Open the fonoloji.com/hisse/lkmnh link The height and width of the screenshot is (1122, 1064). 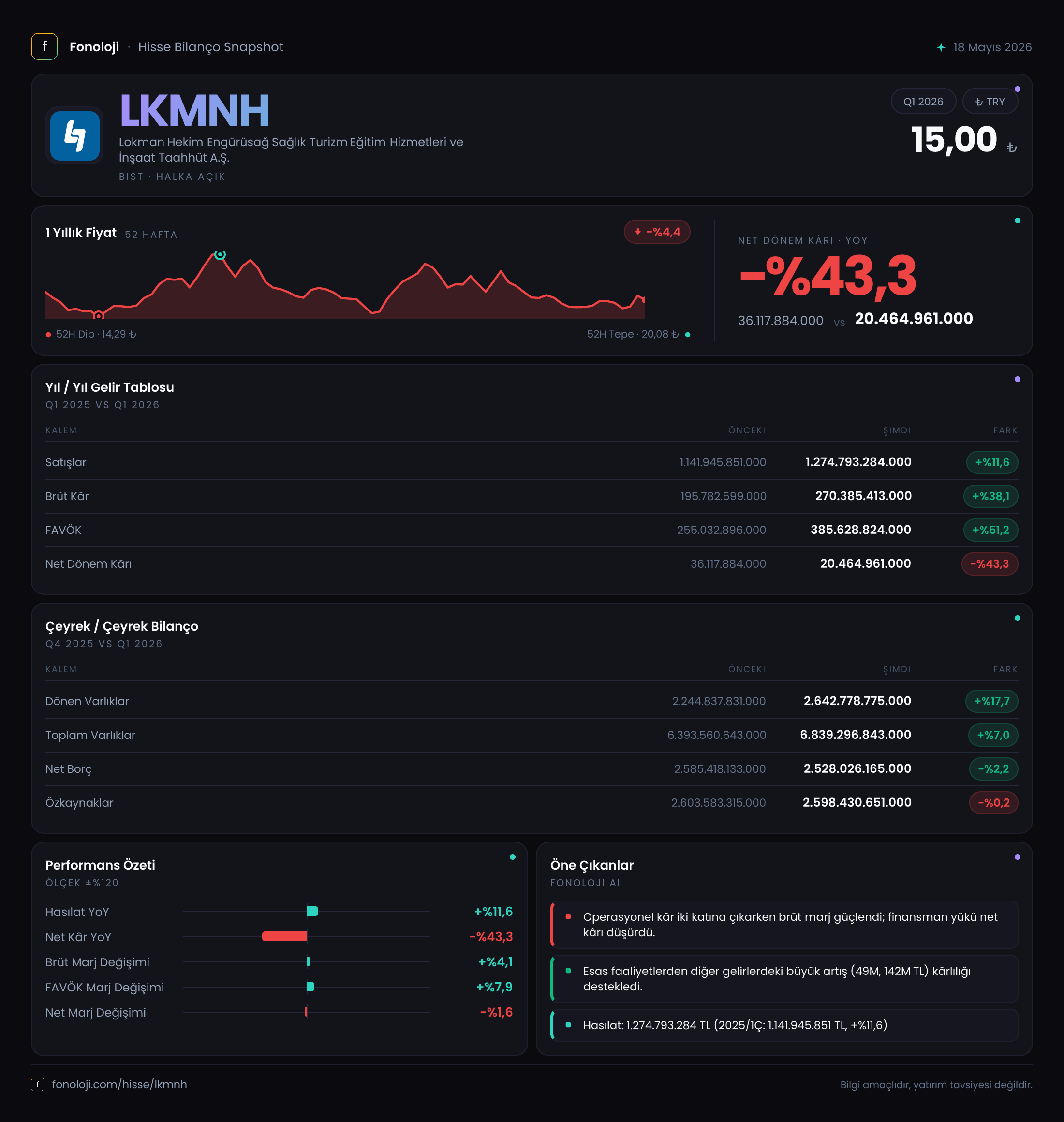point(119,1084)
